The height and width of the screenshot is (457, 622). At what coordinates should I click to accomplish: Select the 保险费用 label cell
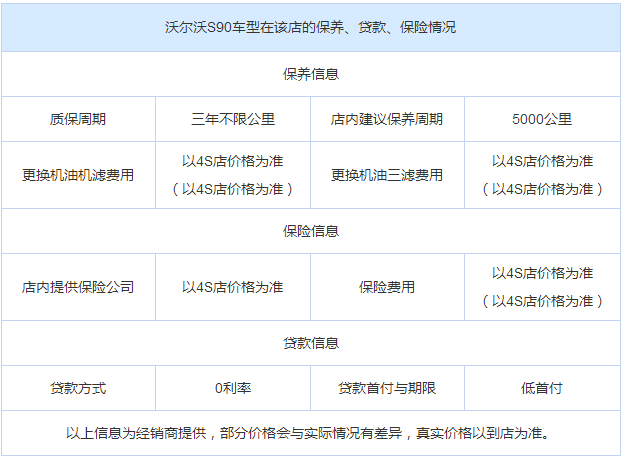point(387,287)
